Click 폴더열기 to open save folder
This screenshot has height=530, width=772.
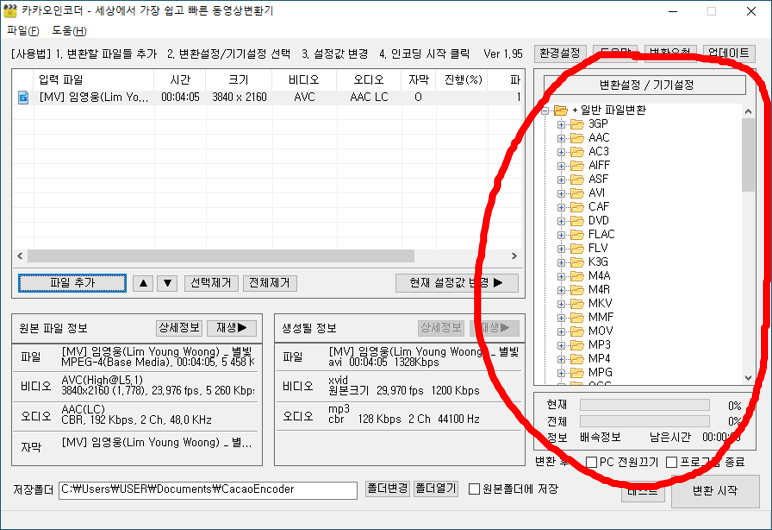(436, 489)
